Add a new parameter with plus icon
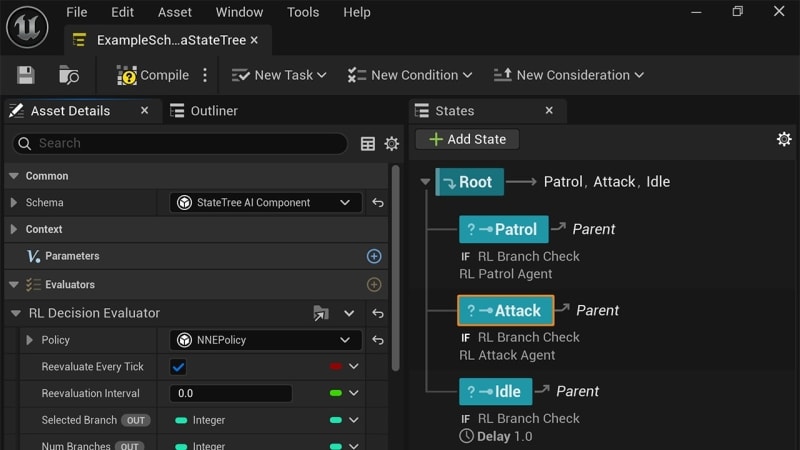Image resolution: width=800 pixels, height=450 pixels. 374,256
